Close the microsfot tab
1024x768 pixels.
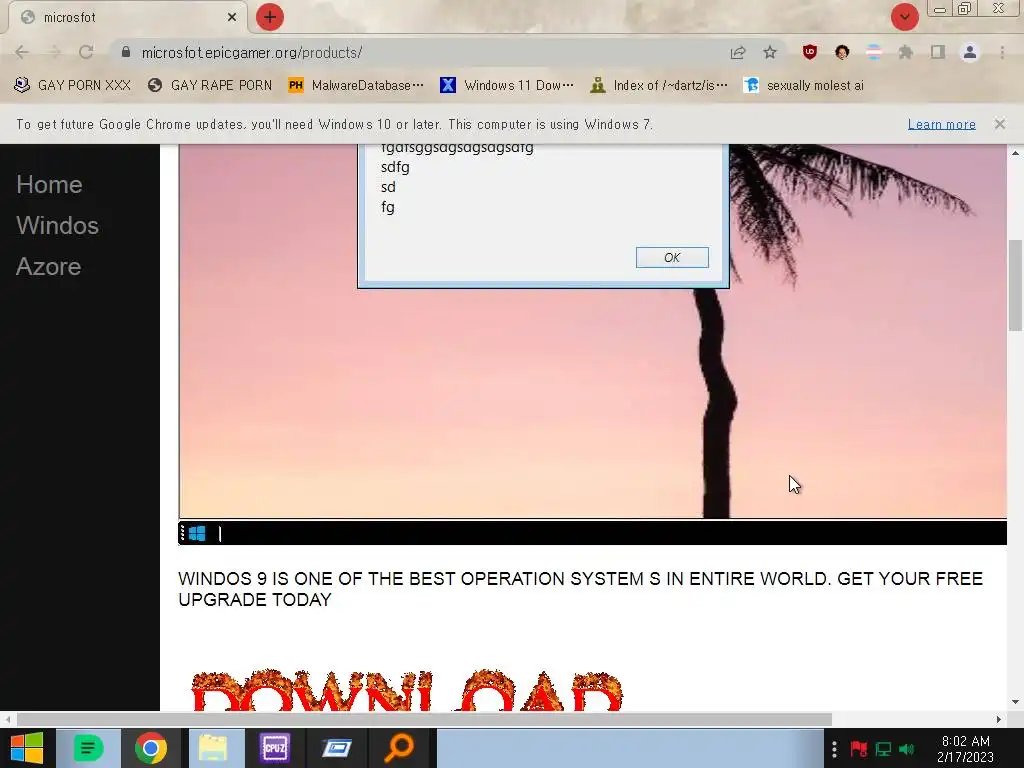tap(232, 17)
